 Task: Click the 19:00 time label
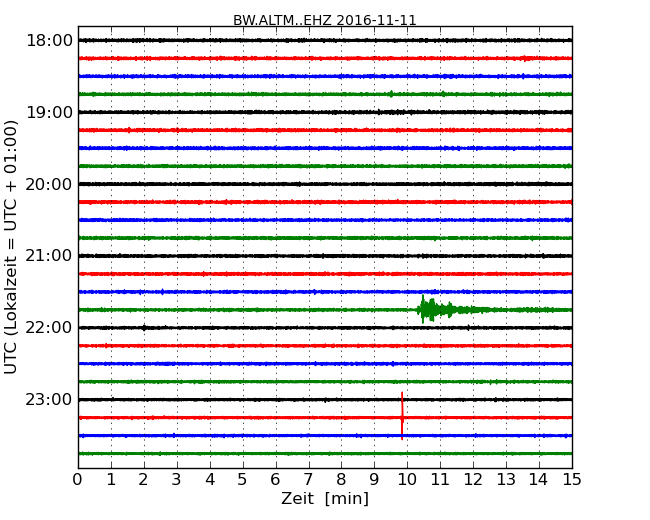pos(49,112)
